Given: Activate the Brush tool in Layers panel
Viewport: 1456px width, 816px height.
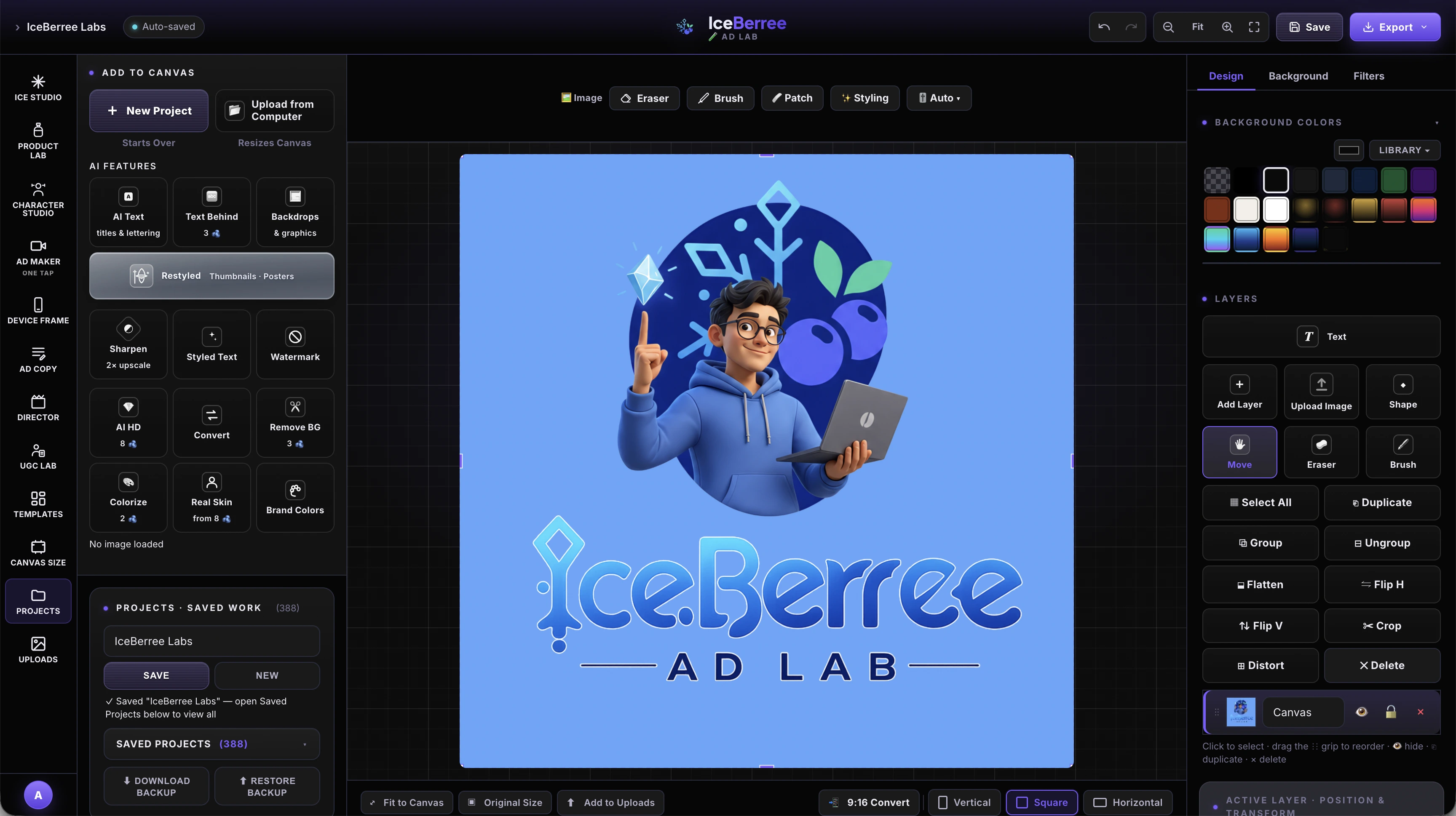Looking at the screenshot, I should click(1403, 452).
